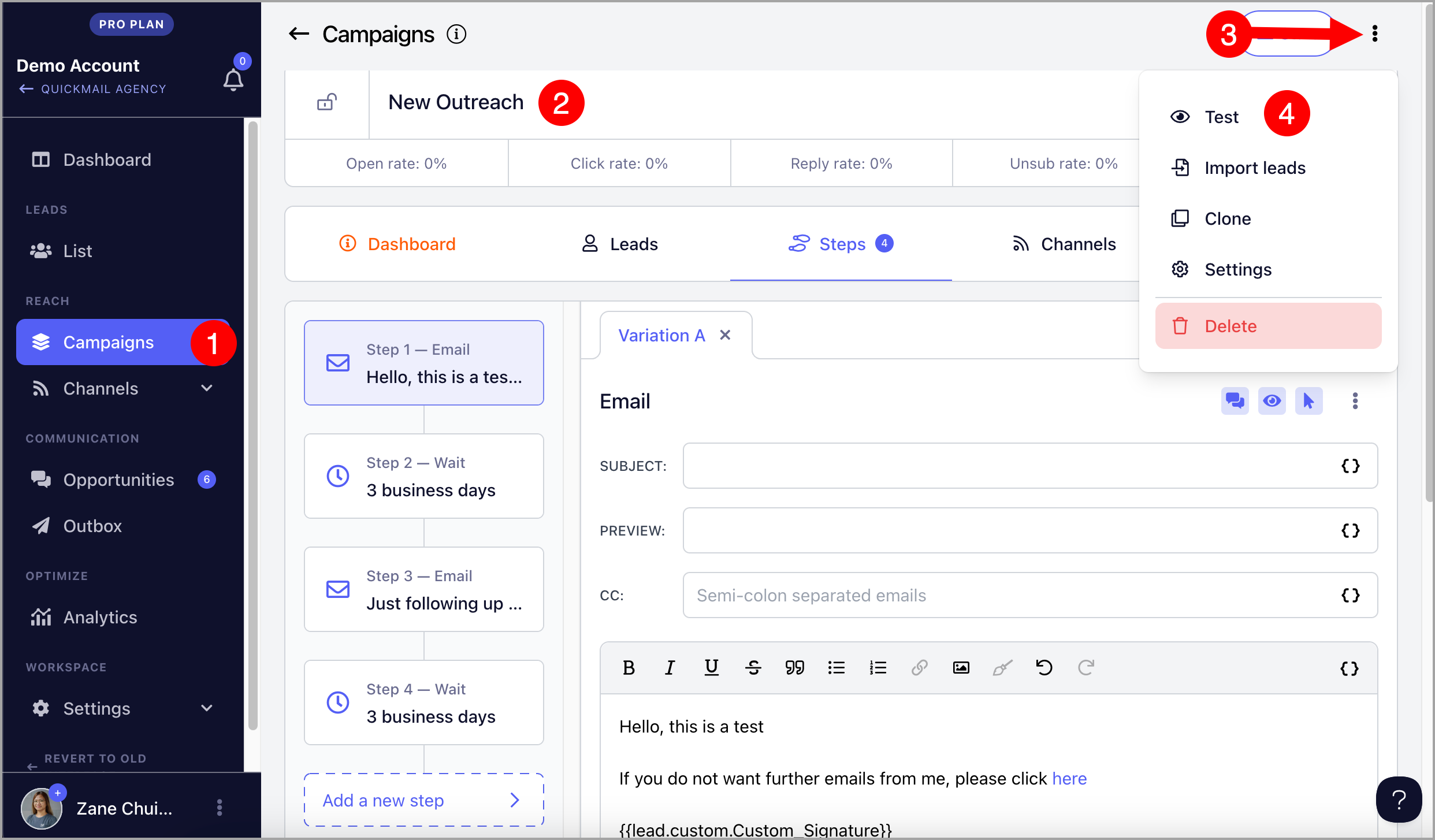Open Outbox in the sidebar
1435x840 pixels.
124,526
